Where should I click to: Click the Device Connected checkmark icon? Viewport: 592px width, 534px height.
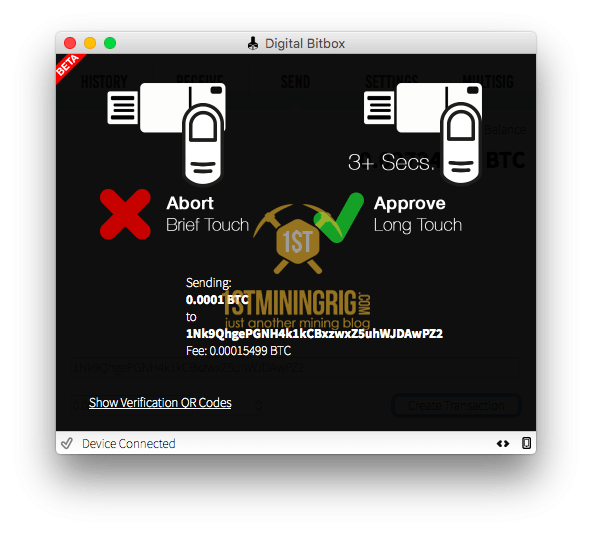point(67,443)
